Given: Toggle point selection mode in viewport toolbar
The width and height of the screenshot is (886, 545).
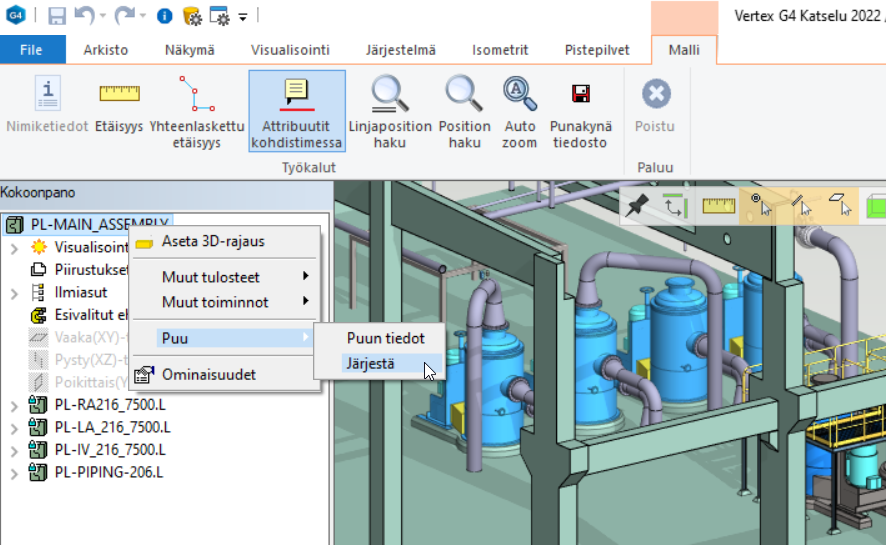Looking at the screenshot, I should pos(760,206).
